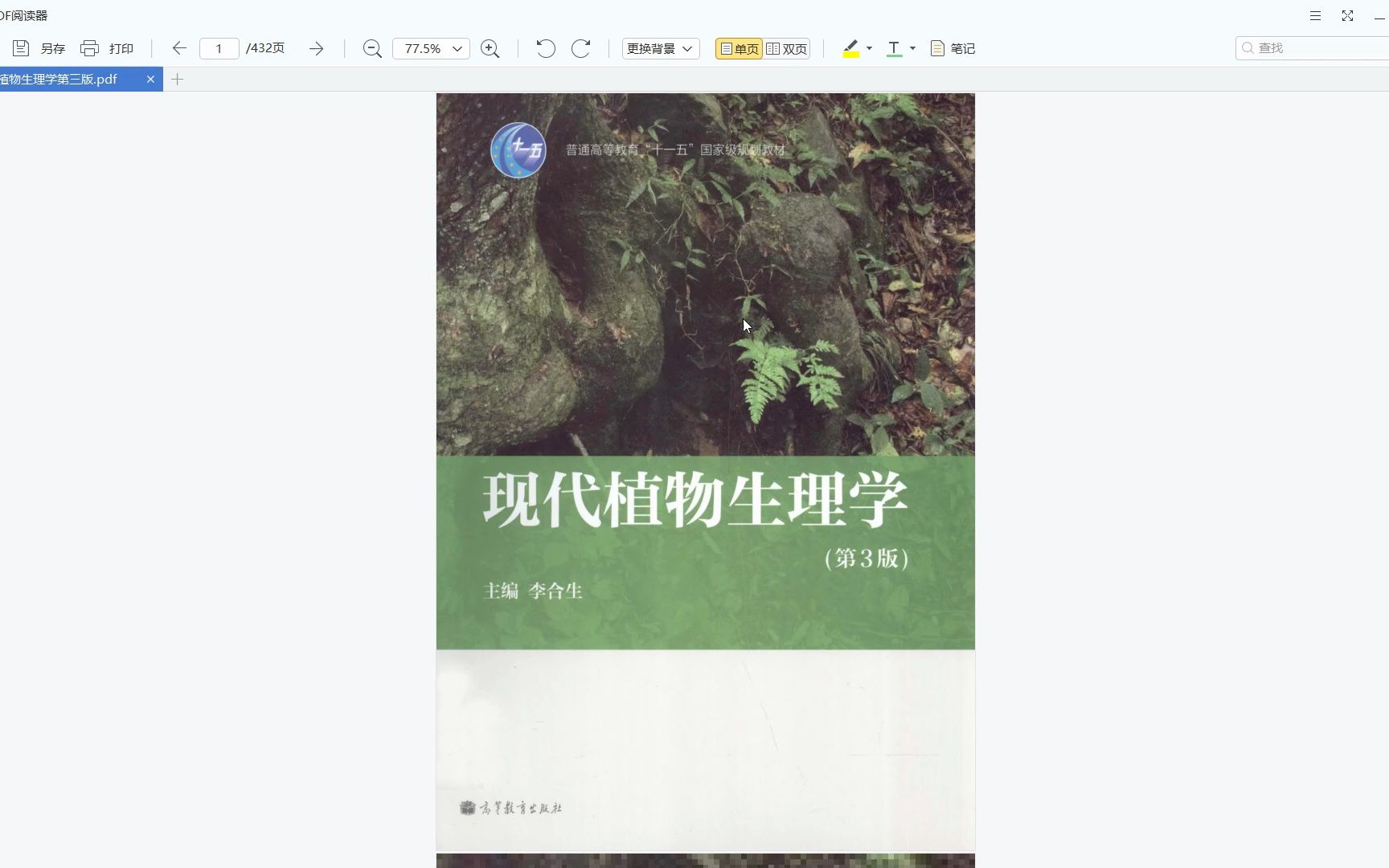
Task: Switch to single page (单页) view
Action: (739, 48)
